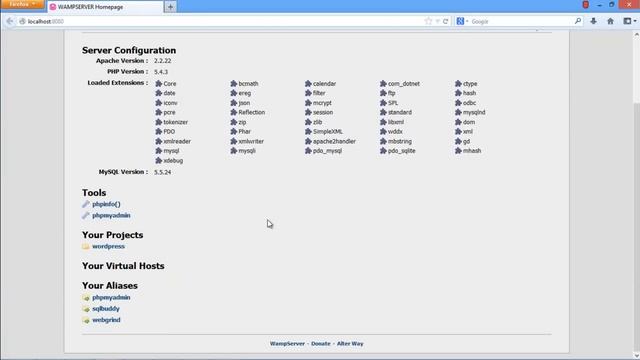Click the alias icon beside webgrind
This screenshot has width=640, height=360.
pyautogui.click(x=86, y=320)
